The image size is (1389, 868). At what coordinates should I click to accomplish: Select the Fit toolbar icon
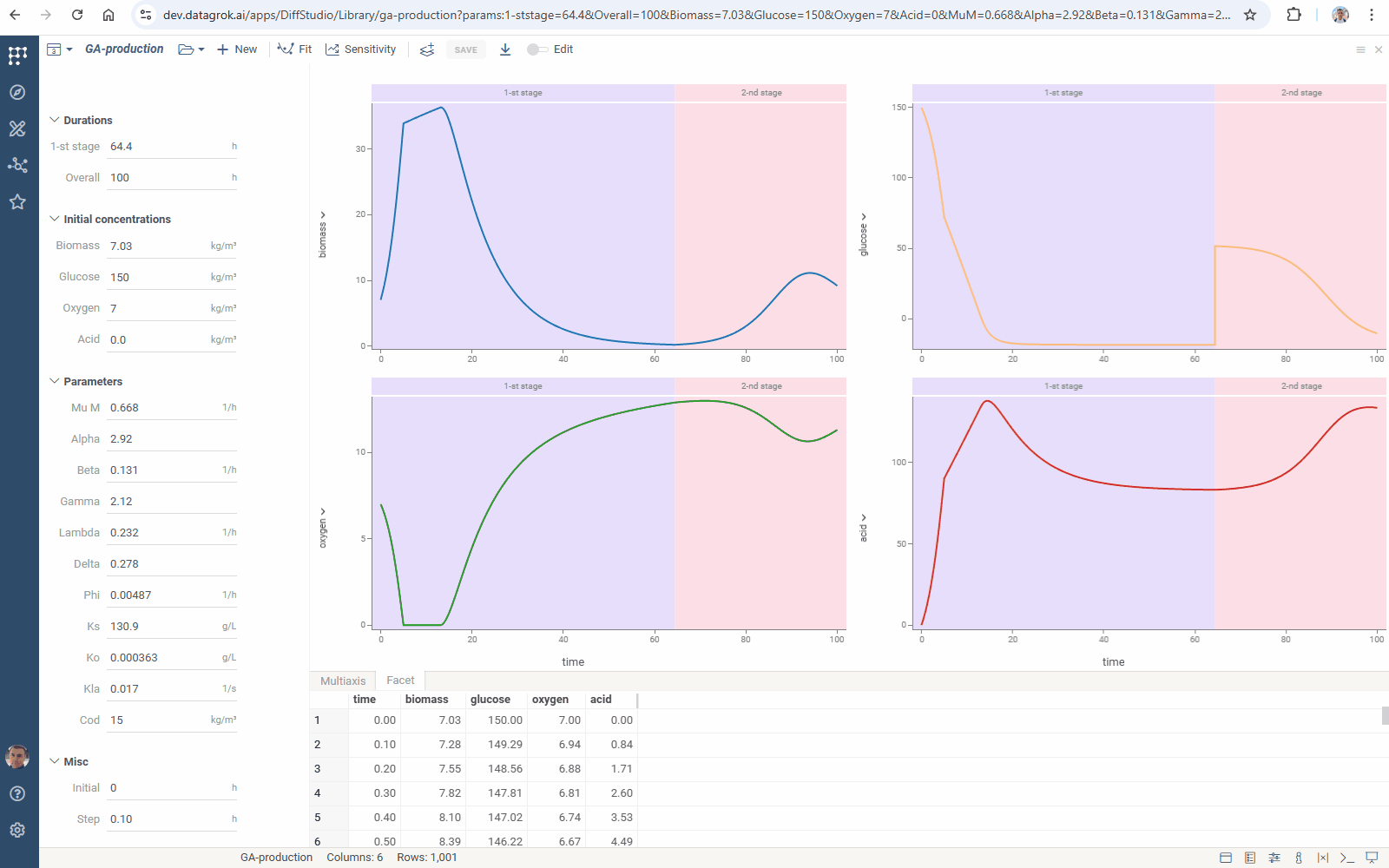click(x=294, y=49)
